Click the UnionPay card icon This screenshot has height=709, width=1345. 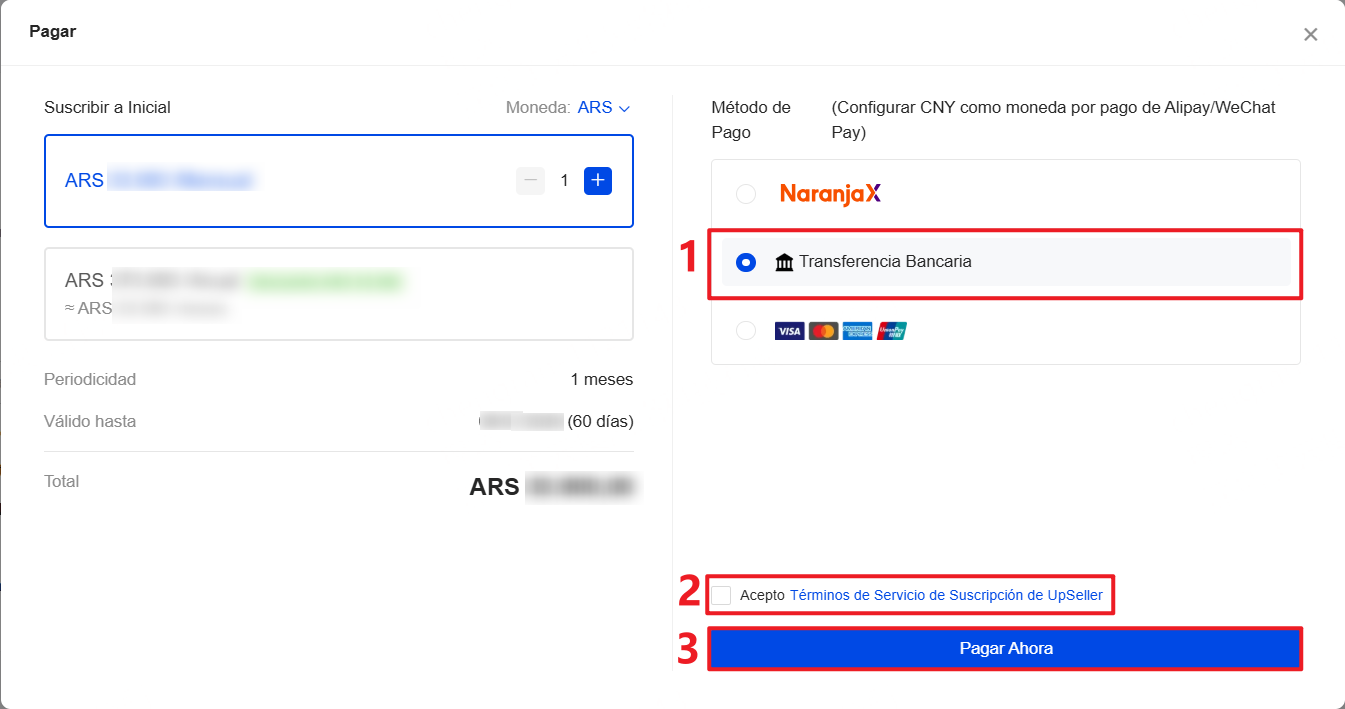tap(891, 331)
